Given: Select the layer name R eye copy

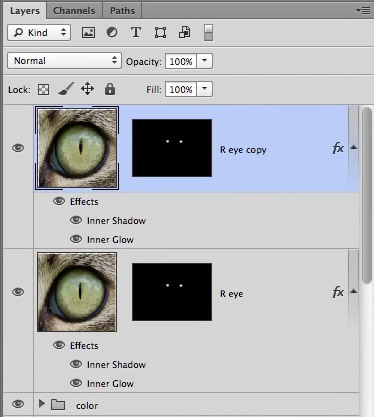Looking at the screenshot, I should [243, 150].
